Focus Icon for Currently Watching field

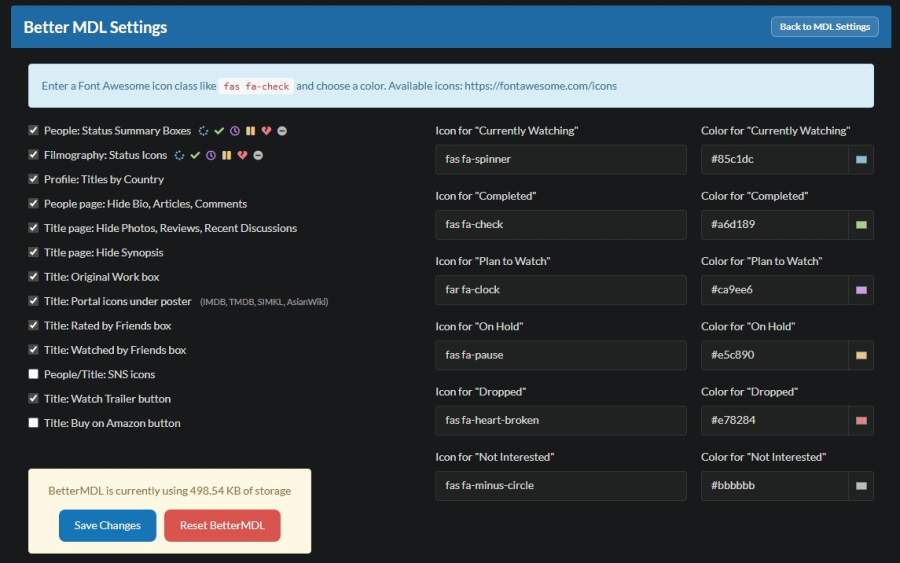pos(561,160)
